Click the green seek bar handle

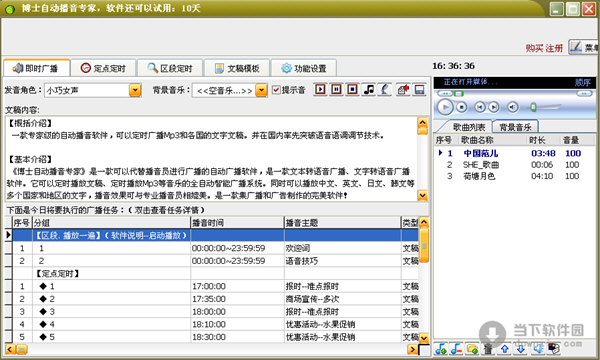(459, 93)
